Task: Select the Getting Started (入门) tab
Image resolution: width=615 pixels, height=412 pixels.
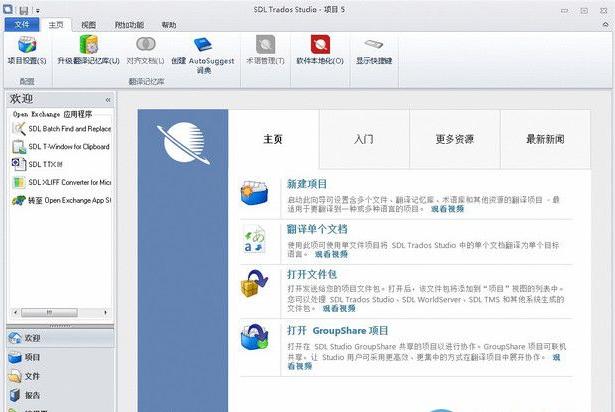Action: coord(364,139)
